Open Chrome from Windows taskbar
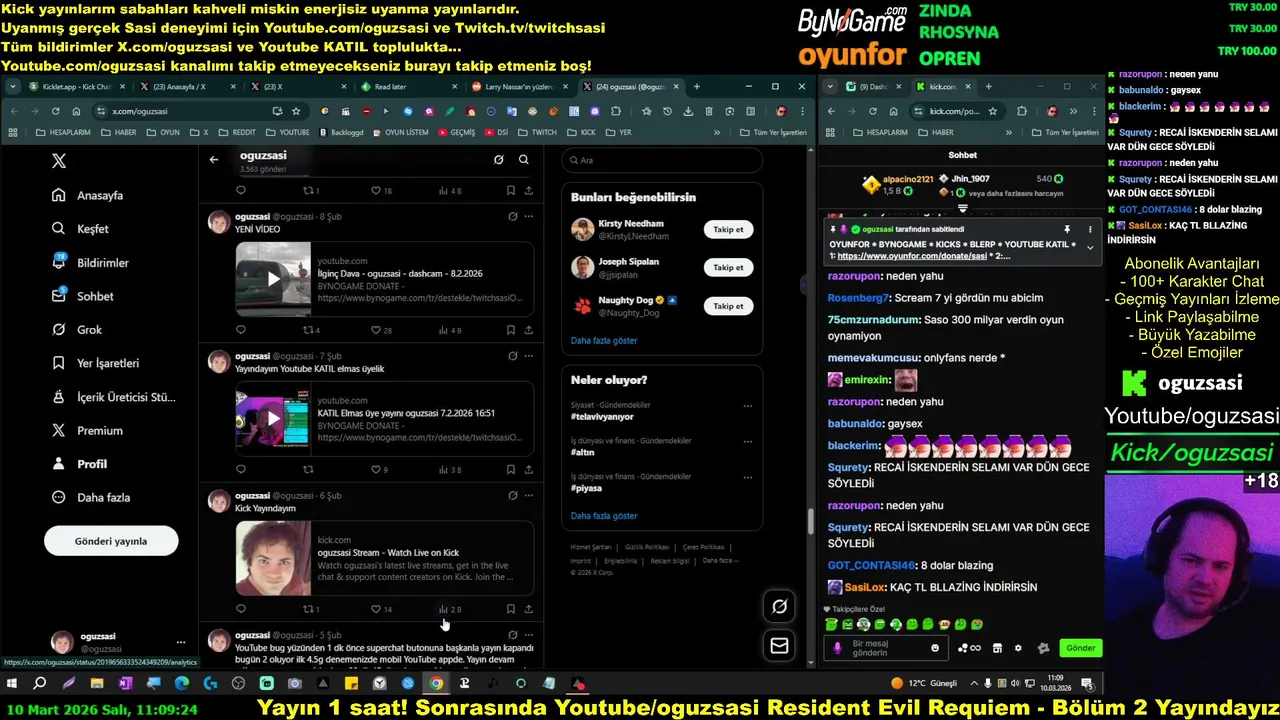 (x=436, y=684)
